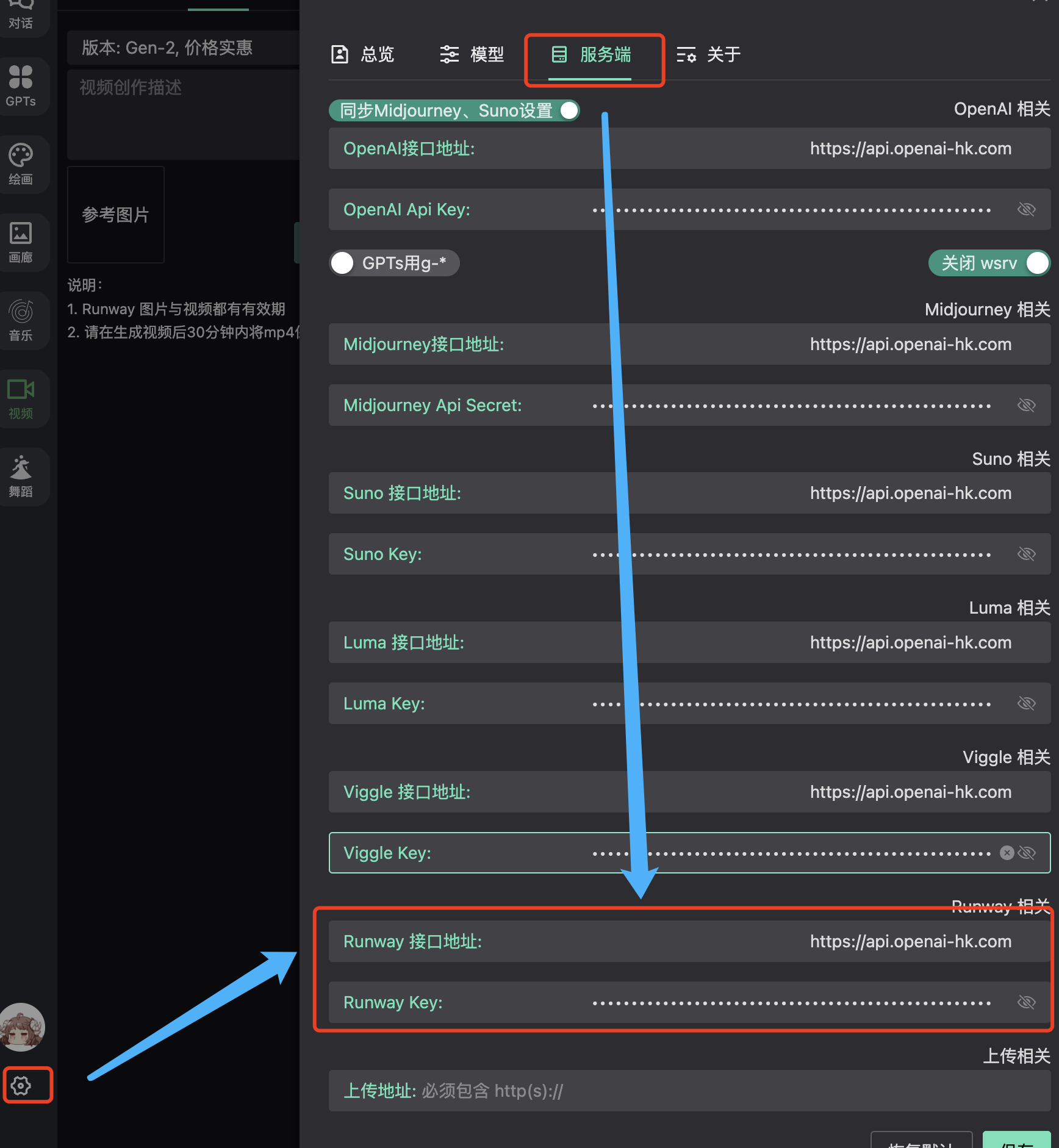Click the user avatar picture
Image resolution: width=1059 pixels, height=1148 pixels.
click(23, 1028)
